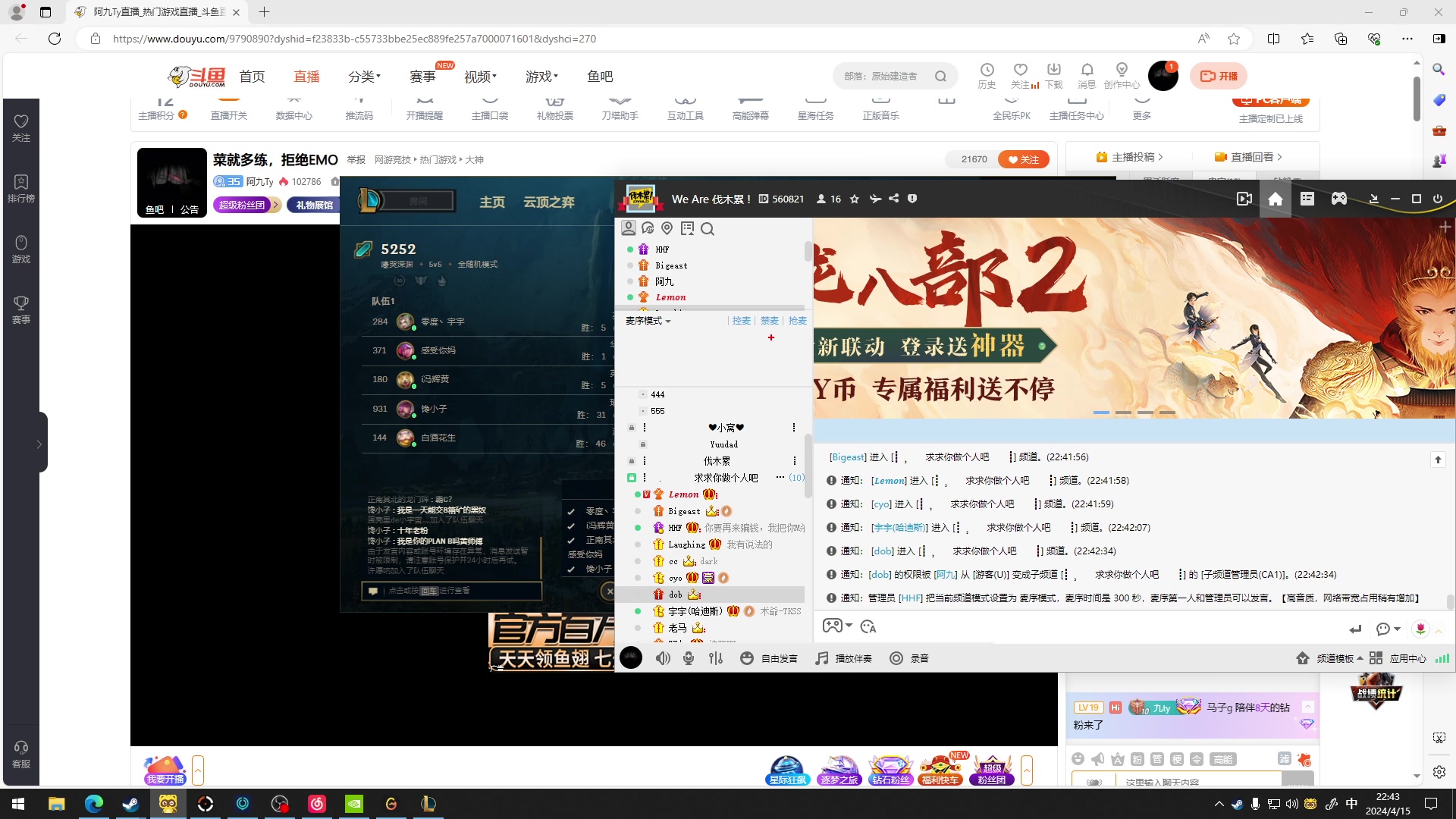
Task: Click the Douyu user avatar in header
Action: (x=1163, y=76)
